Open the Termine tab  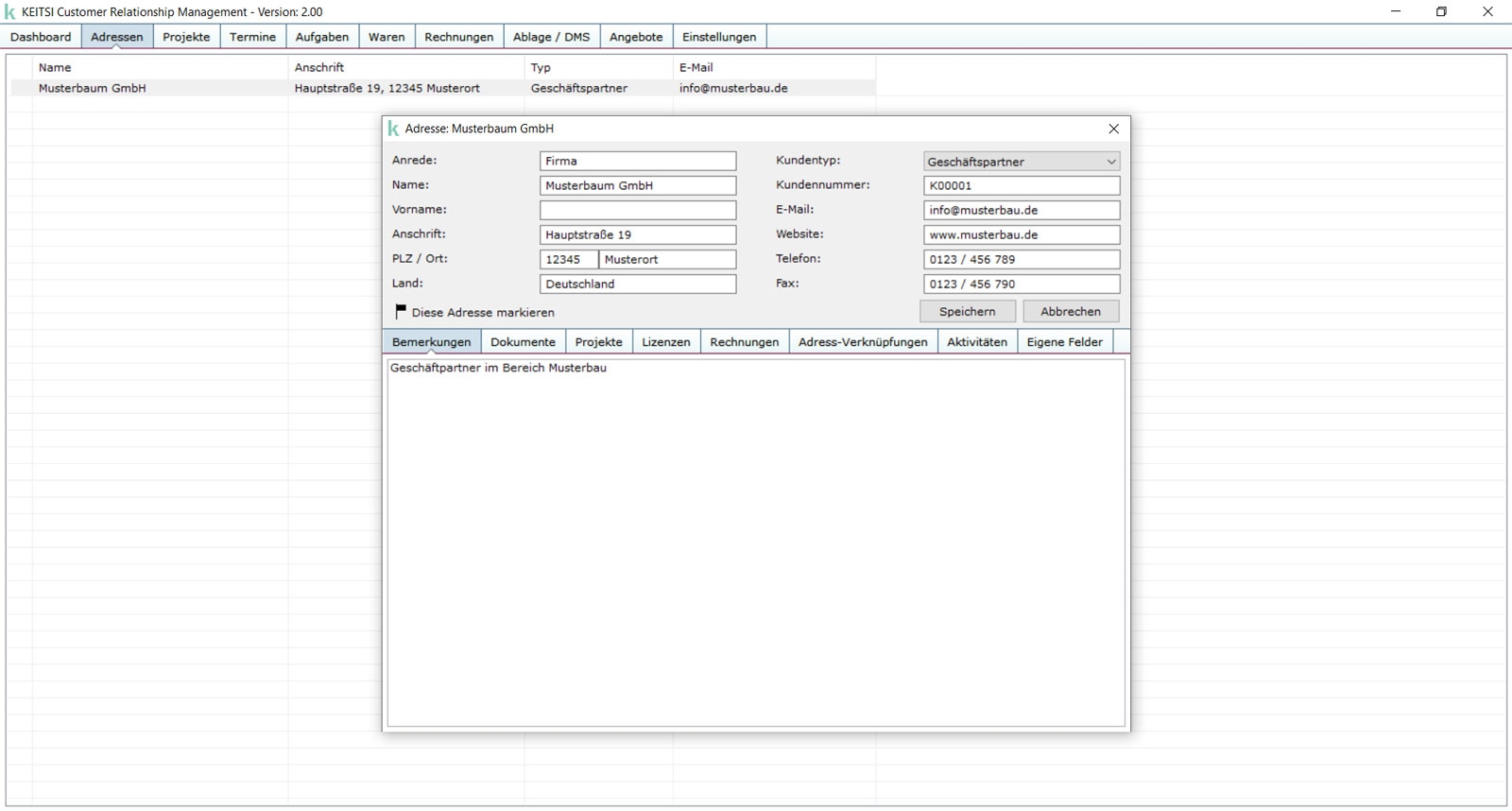coord(252,37)
